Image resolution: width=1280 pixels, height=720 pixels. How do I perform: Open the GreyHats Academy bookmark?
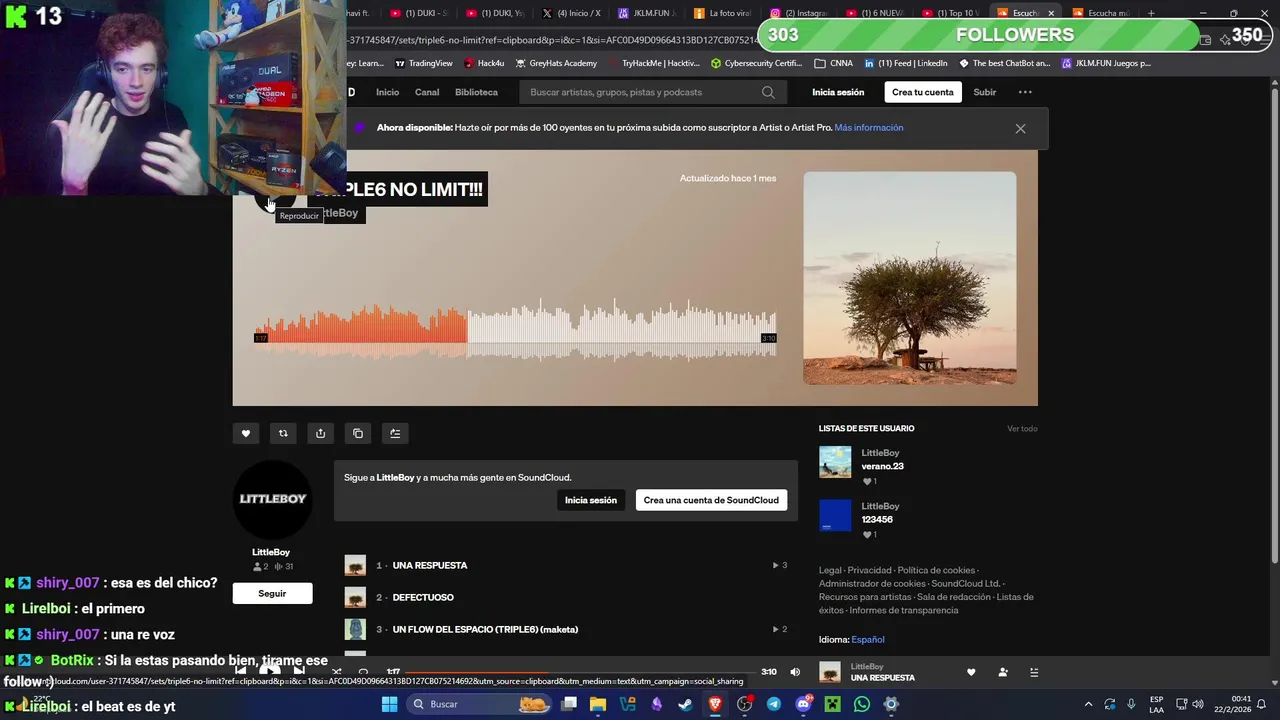click(556, 63)
